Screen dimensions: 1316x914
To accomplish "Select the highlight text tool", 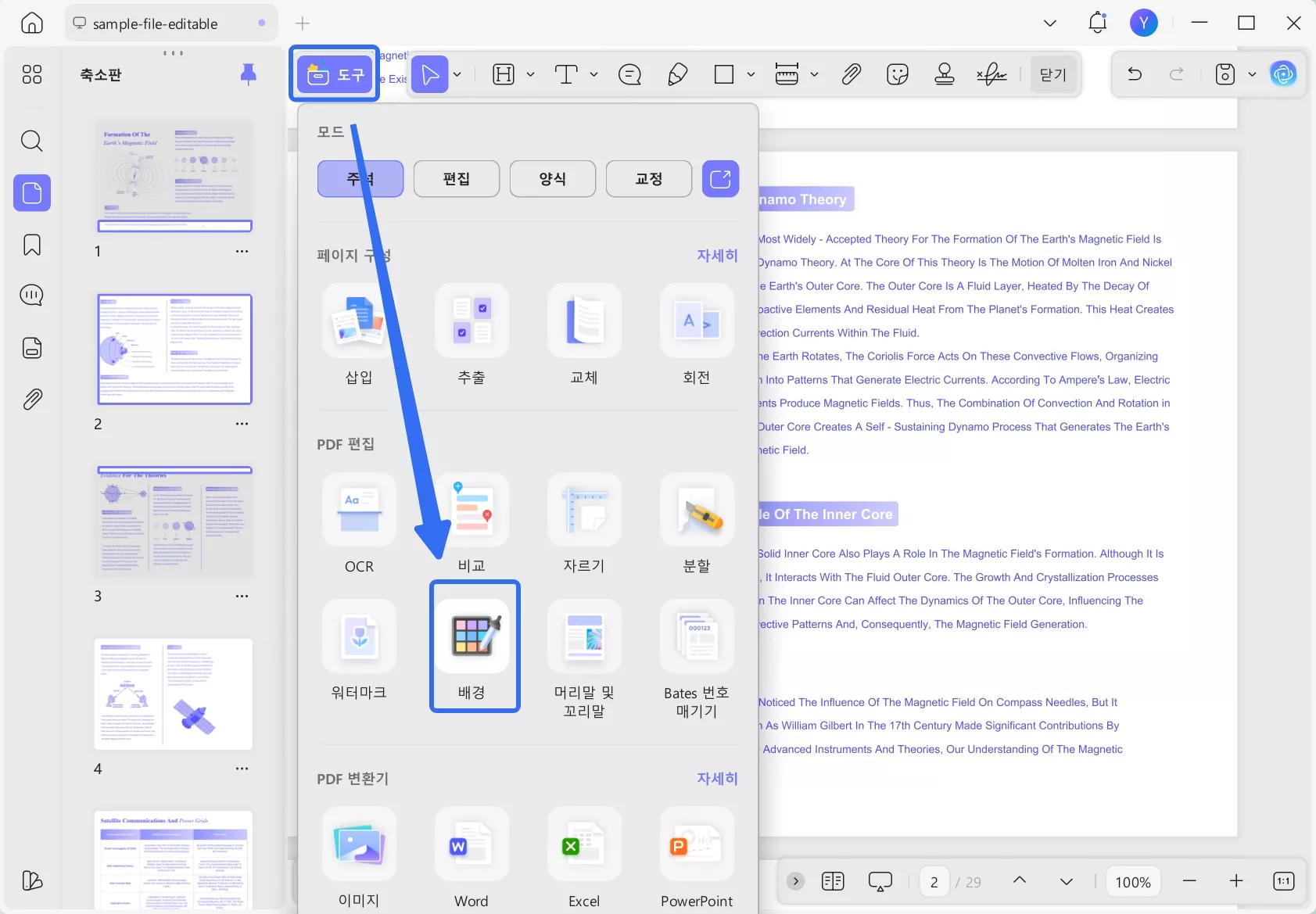I will point(504,74).
